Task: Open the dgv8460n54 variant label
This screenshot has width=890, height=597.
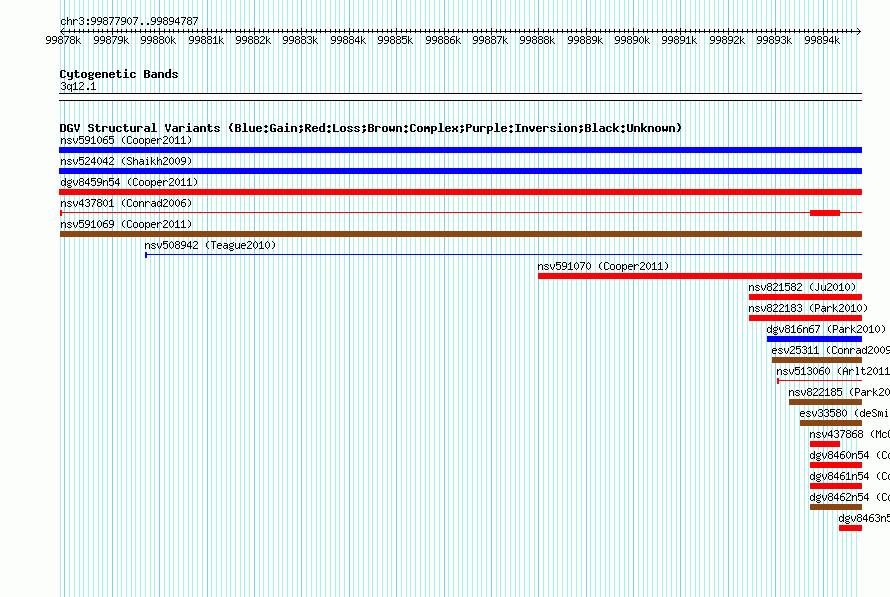Action: pos(849,455)
